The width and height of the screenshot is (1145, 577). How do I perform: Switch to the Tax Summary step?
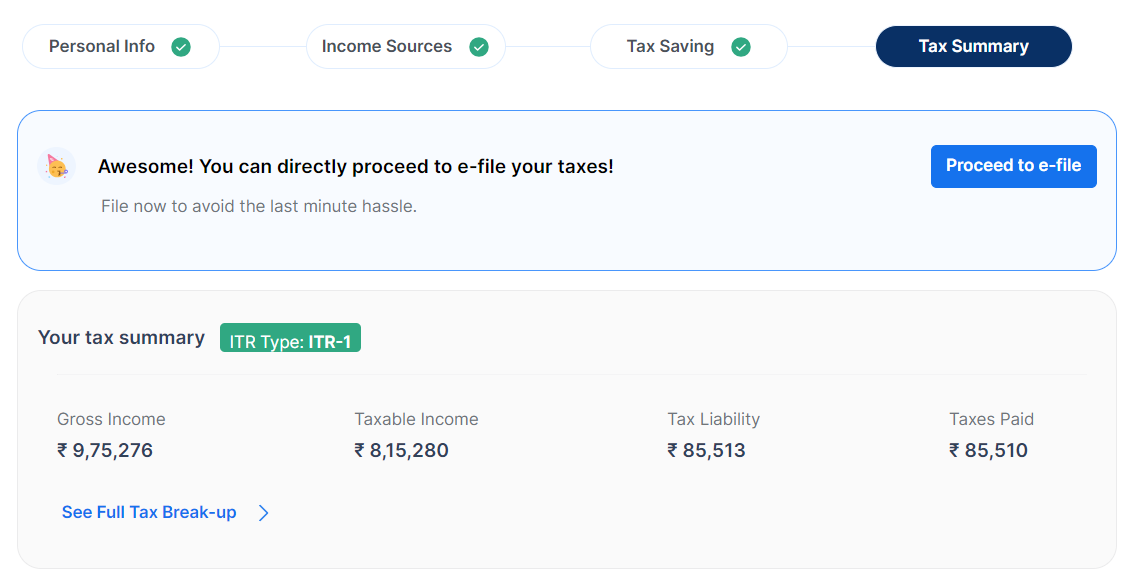973,46
